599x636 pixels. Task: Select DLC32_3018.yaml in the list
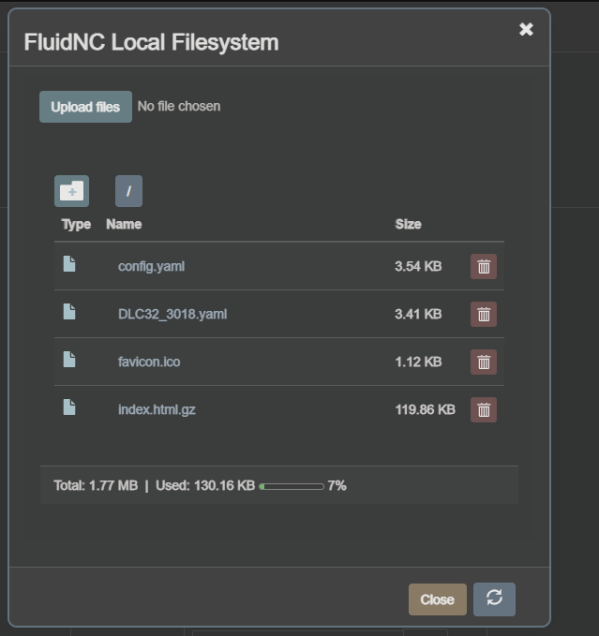click(172, 314)
